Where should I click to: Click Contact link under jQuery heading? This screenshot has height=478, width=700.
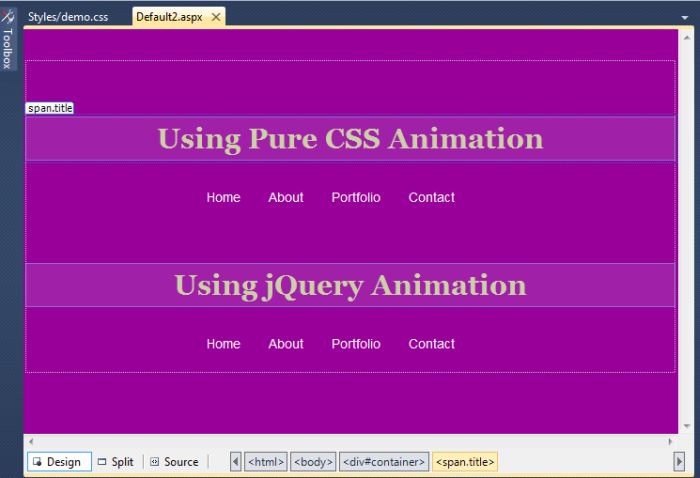pos(431,344)
